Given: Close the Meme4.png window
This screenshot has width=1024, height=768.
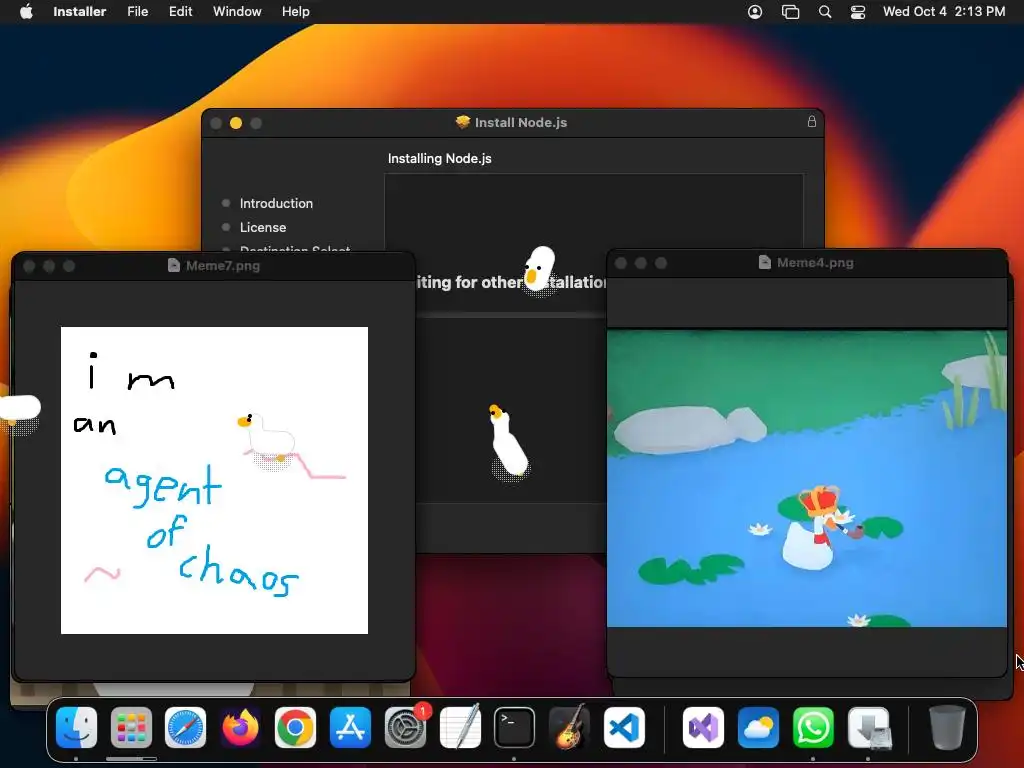Looking at the screenshot, I should (x=621, y=263).
